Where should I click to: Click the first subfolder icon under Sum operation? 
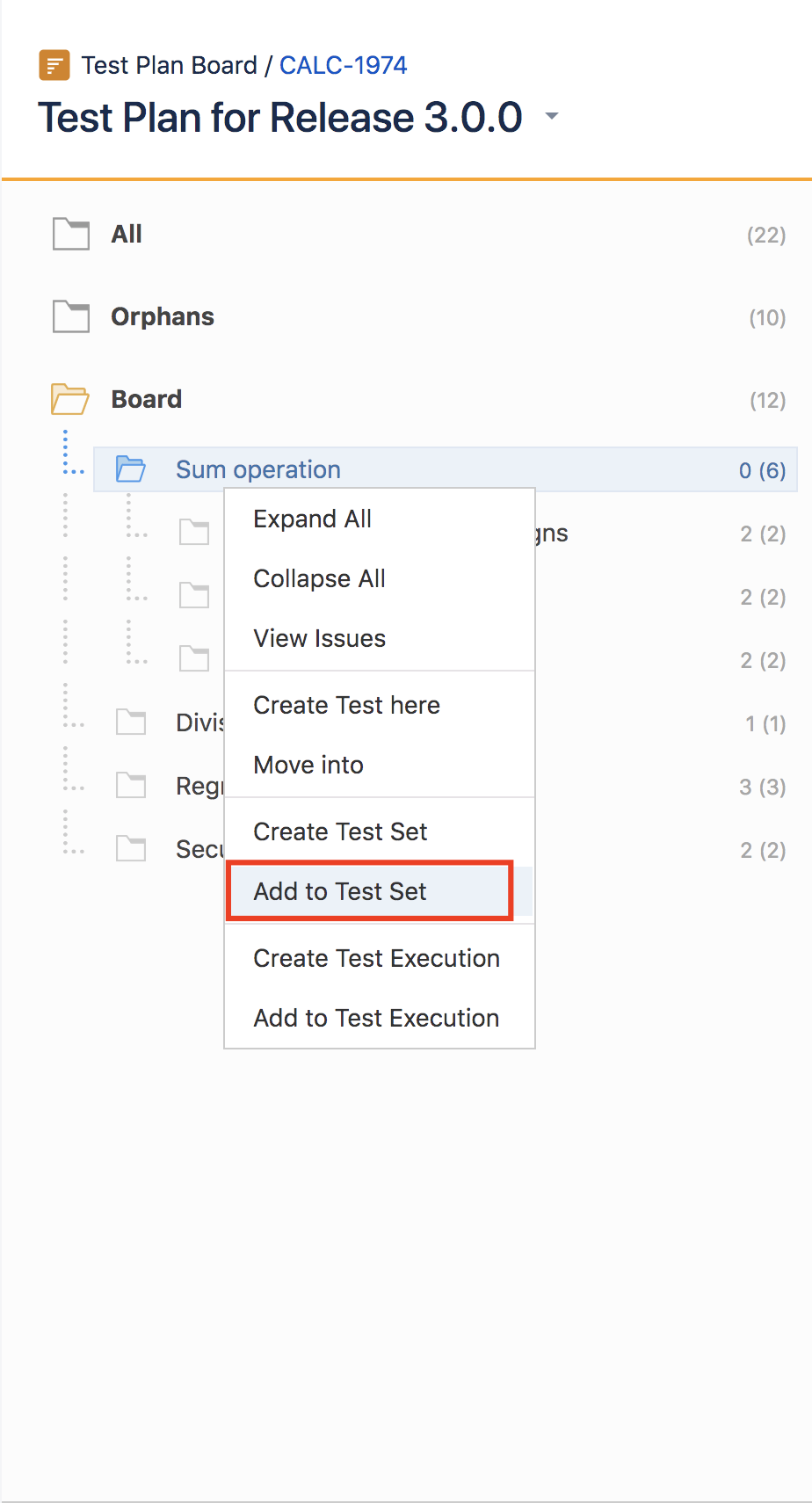(x=194, y=533)
